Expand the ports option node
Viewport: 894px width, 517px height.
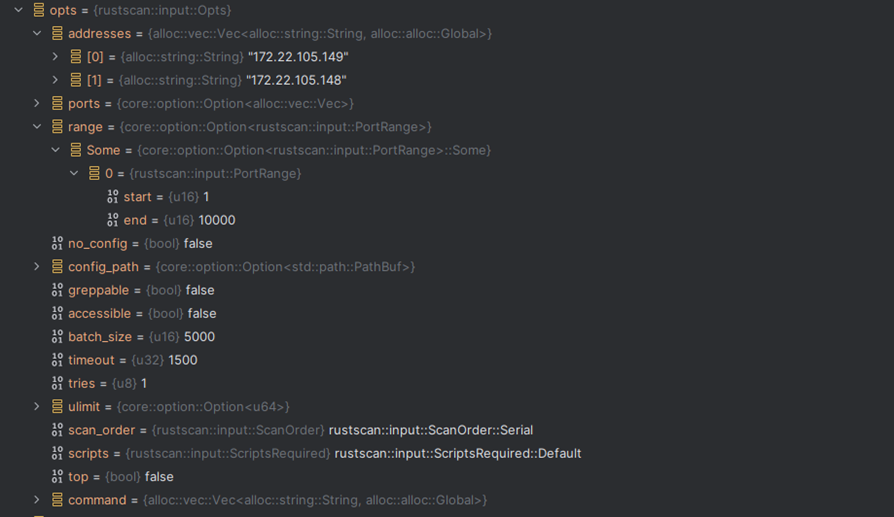37,103
